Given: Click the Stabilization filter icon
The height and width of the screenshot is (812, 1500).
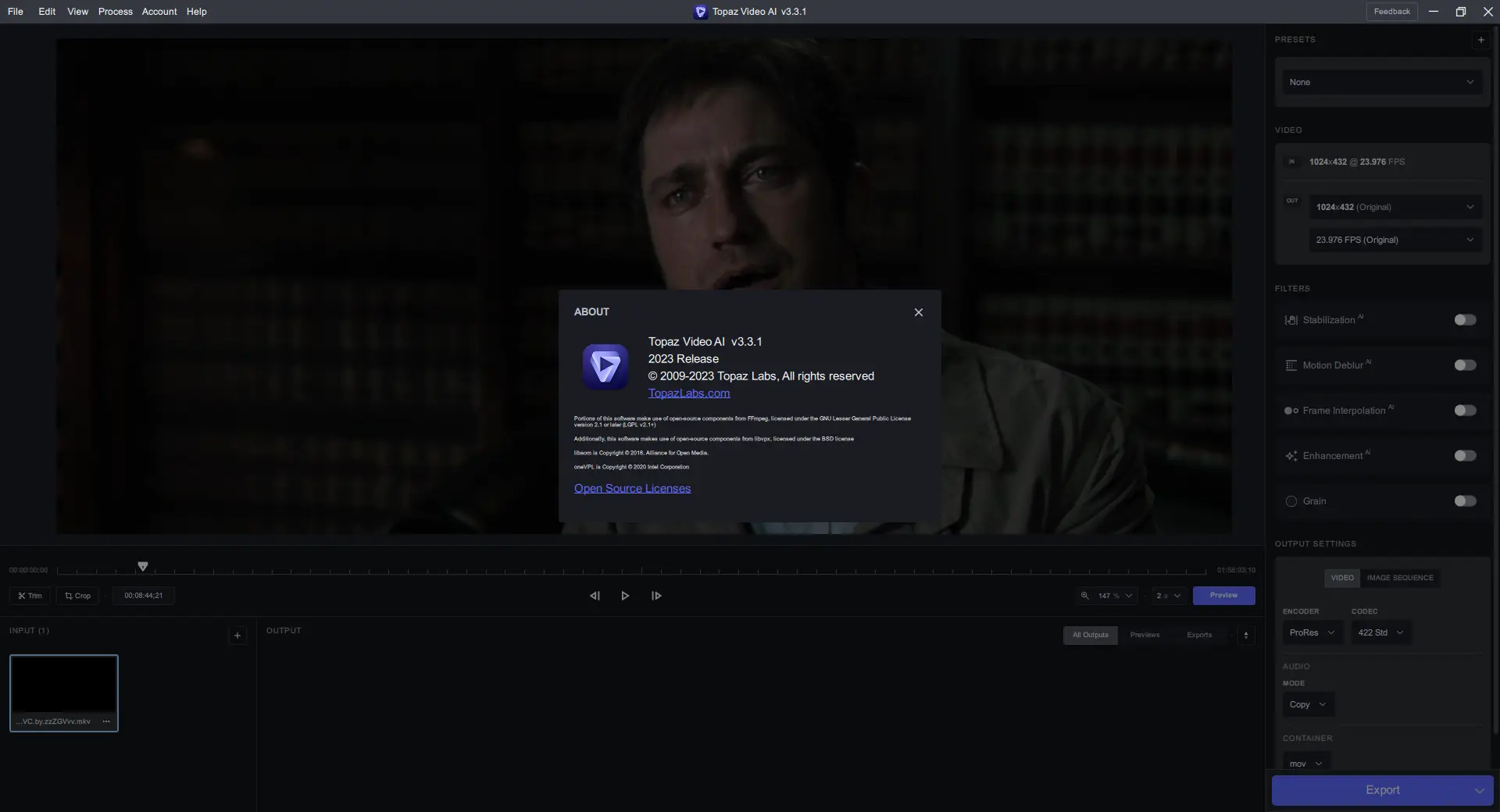Looking at the screenshot, I should (x=1291, y=320).
